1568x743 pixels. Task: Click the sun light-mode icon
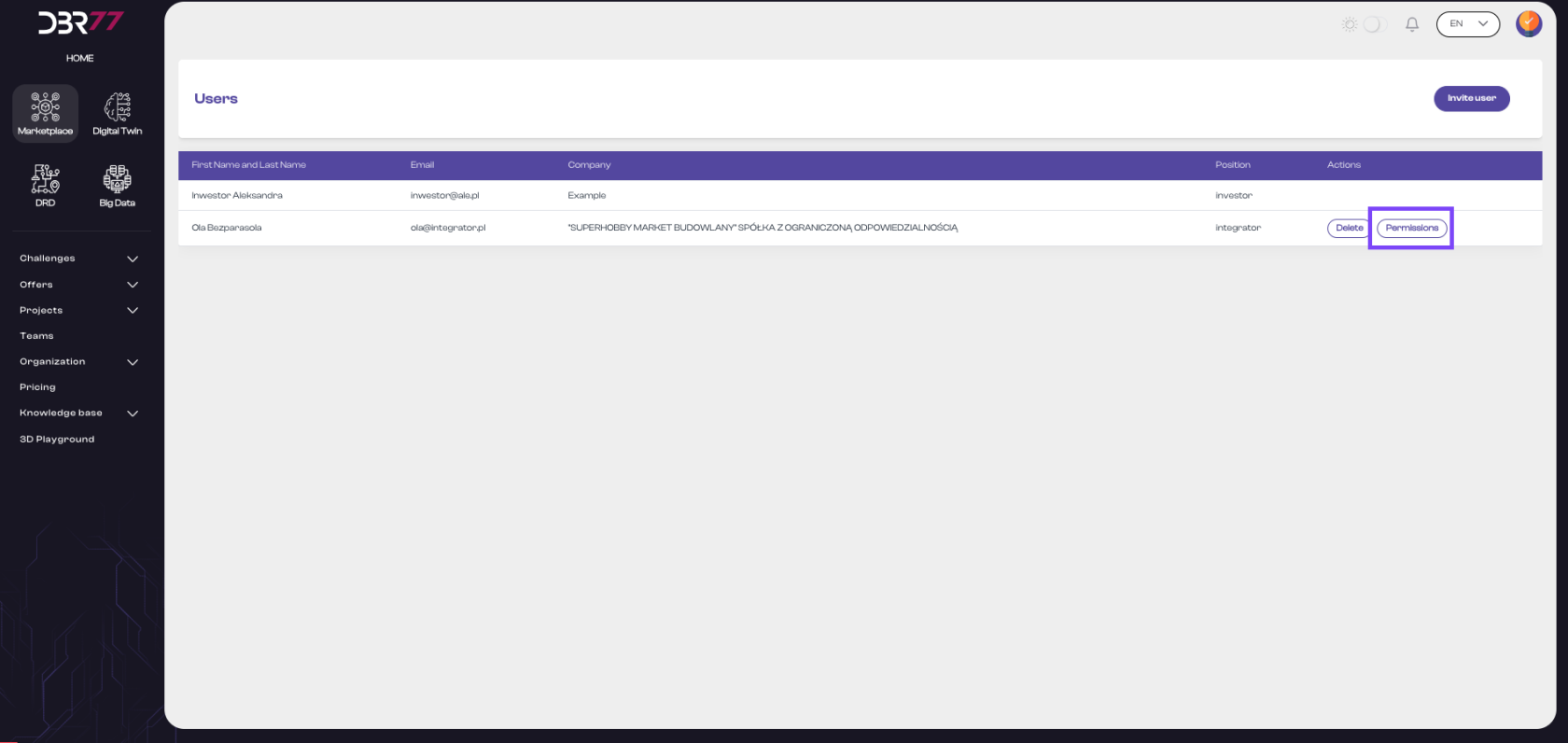point(1350,24)
